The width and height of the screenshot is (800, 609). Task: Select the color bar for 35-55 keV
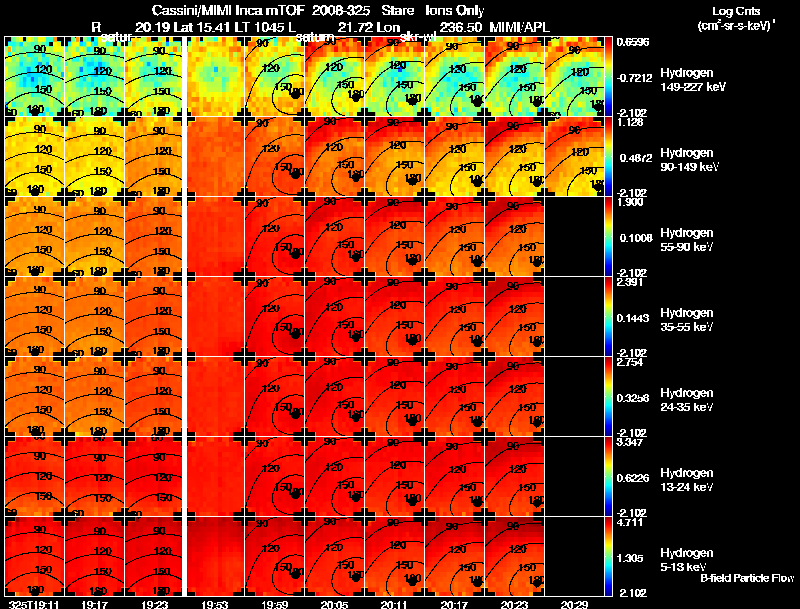(x=608, y=317)
